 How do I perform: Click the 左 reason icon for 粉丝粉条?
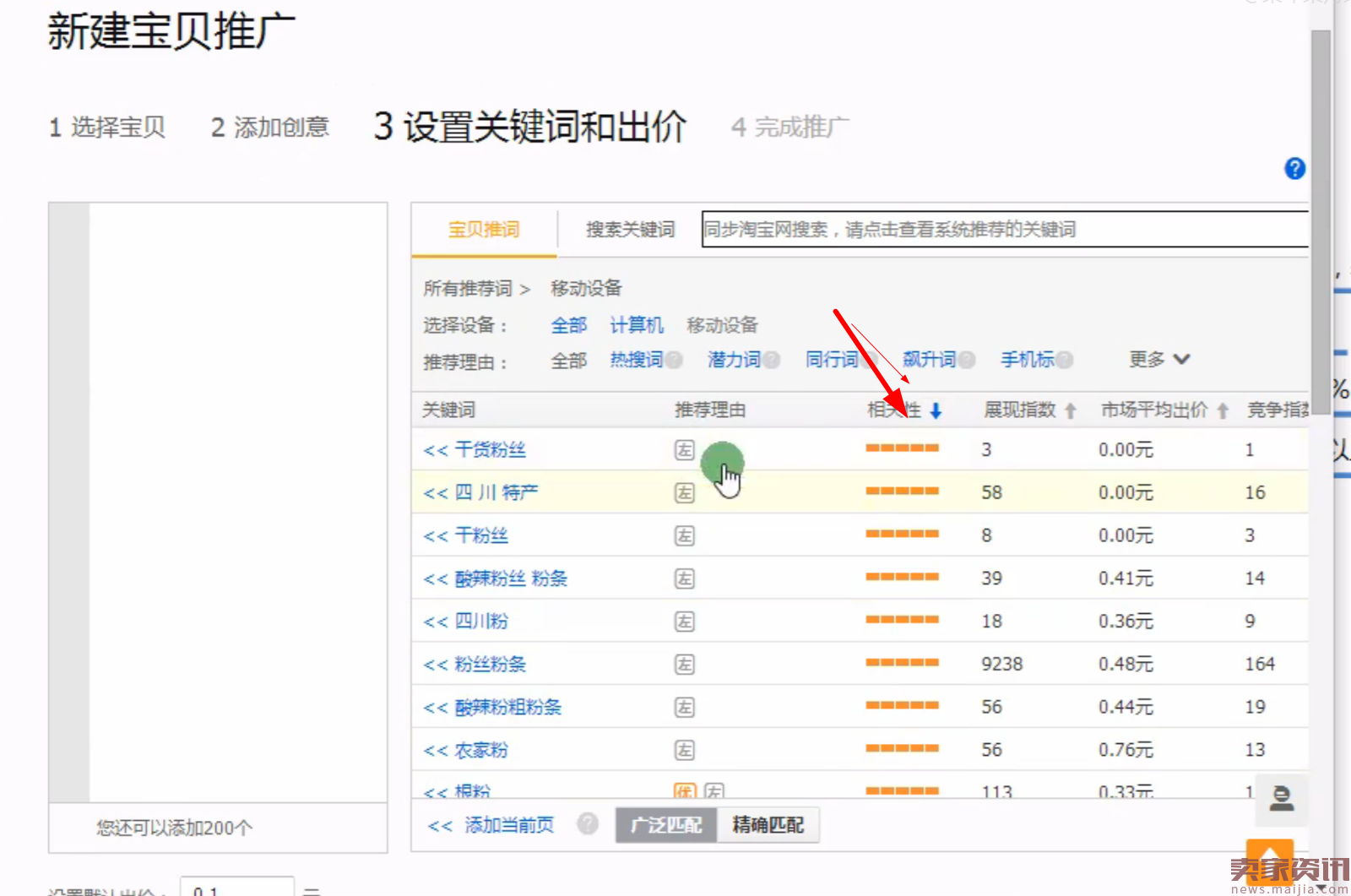click(x=684, y=665)
